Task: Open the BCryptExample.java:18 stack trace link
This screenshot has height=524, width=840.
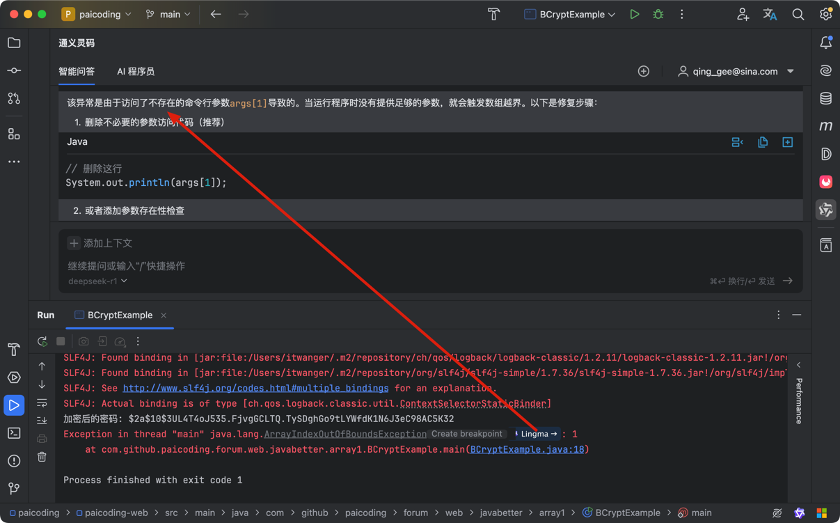Action: pos(527,450)
